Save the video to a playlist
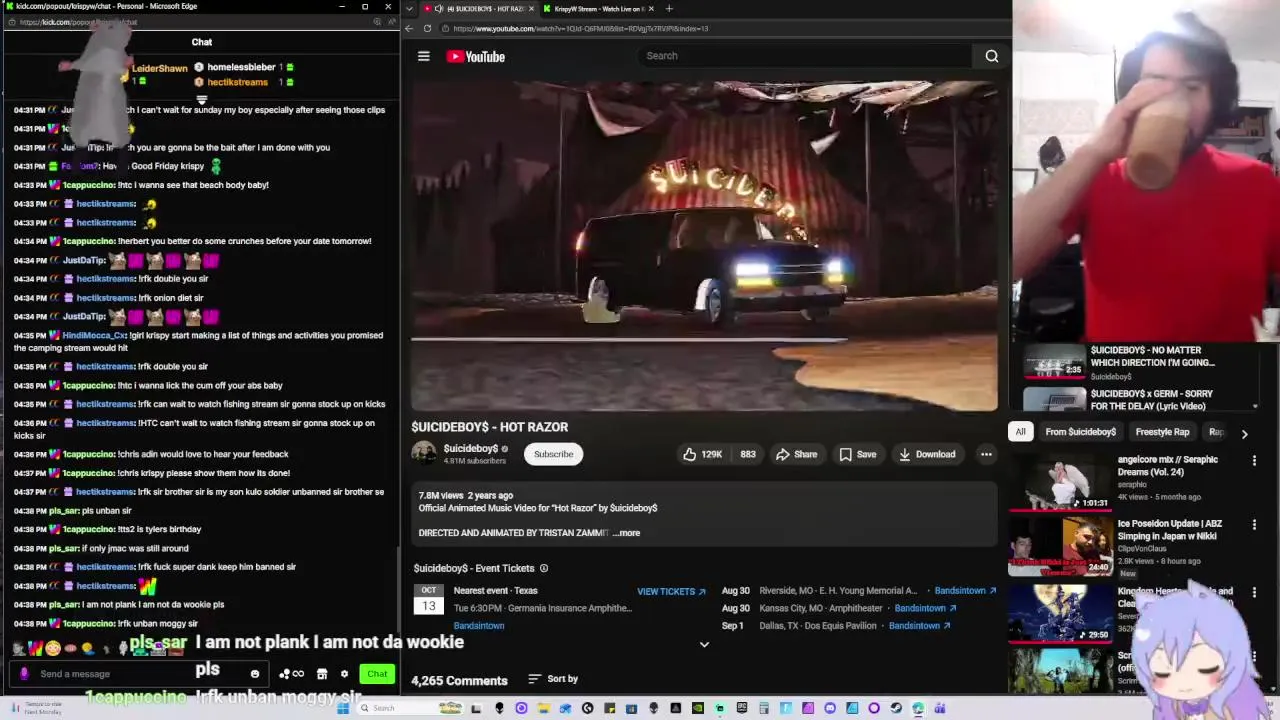 click(858, 454)
